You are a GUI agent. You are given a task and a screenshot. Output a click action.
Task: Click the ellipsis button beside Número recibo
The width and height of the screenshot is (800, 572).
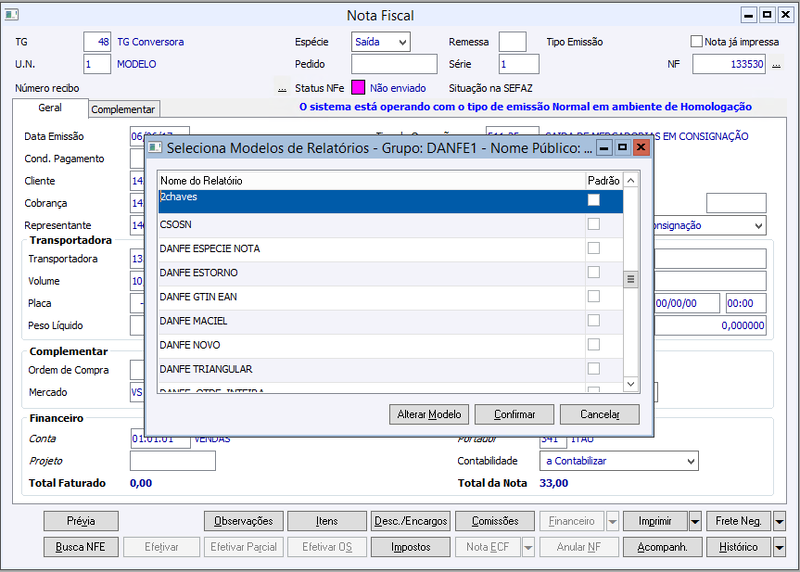point(282,88)
